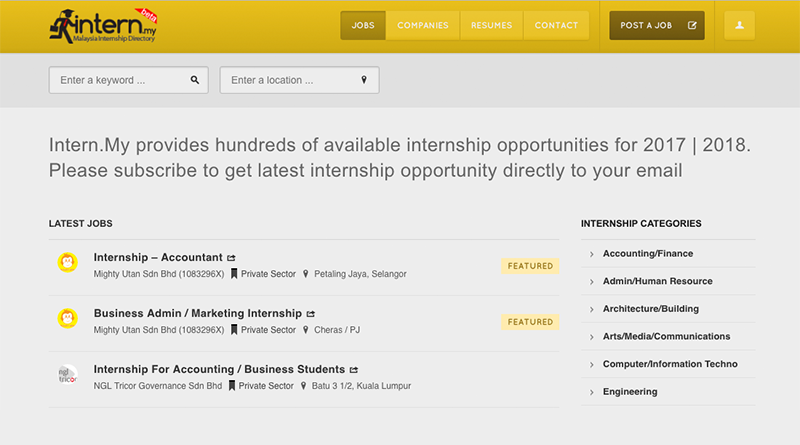Select the Arts/Media/Communications category

(x=666, y=337)
